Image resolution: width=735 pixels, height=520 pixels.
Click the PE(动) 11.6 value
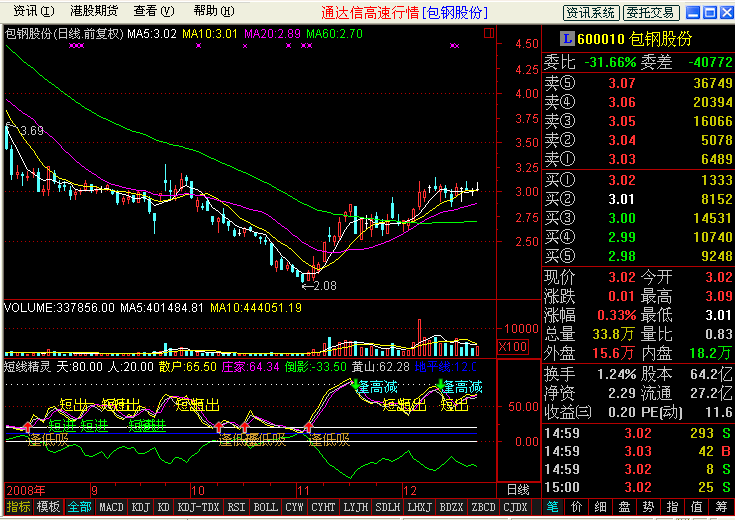720,412
